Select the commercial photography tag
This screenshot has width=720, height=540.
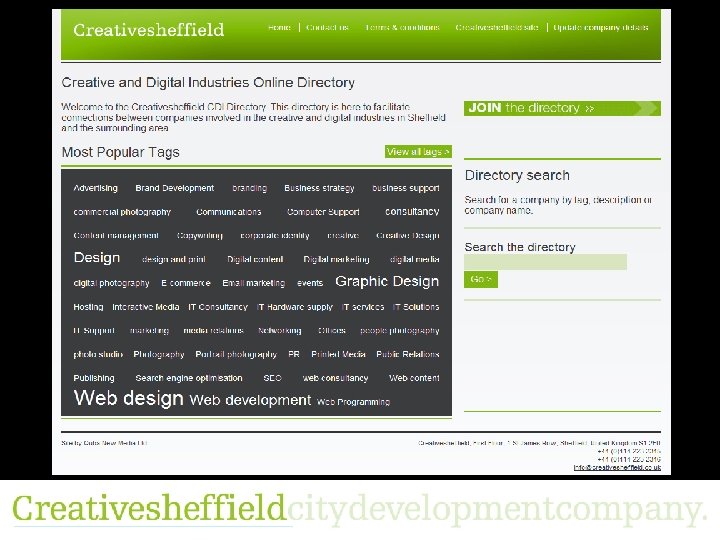pyautogui.click(x=122, y=212)
